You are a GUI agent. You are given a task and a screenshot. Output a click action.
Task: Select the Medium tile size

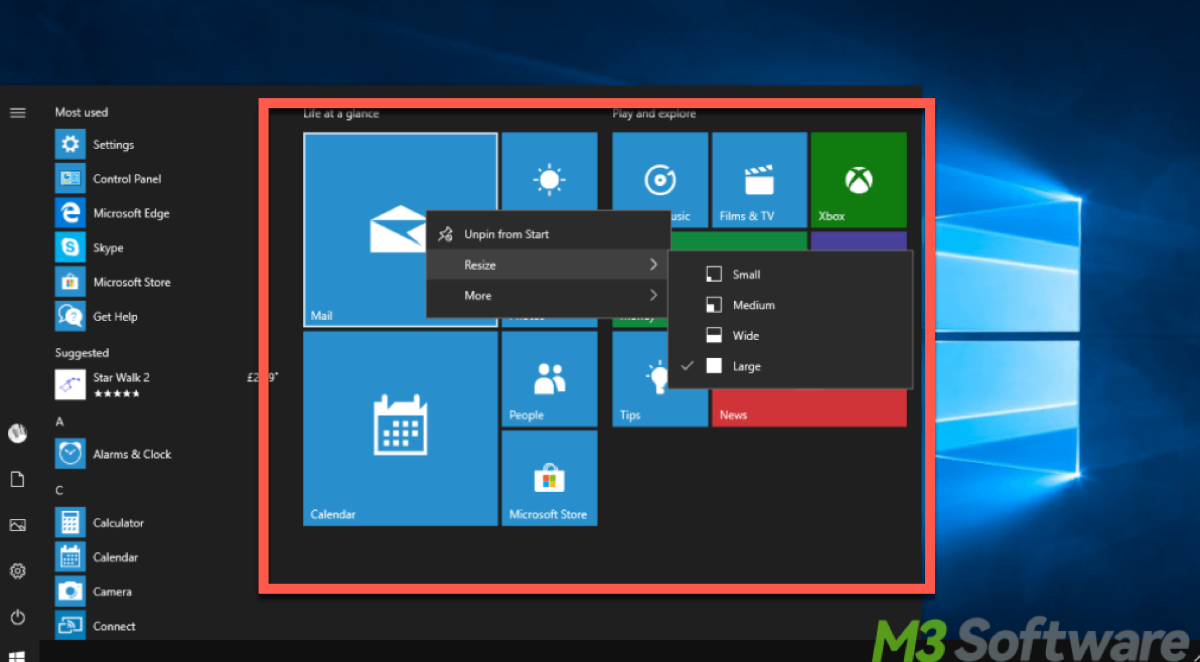pos(790,305)
